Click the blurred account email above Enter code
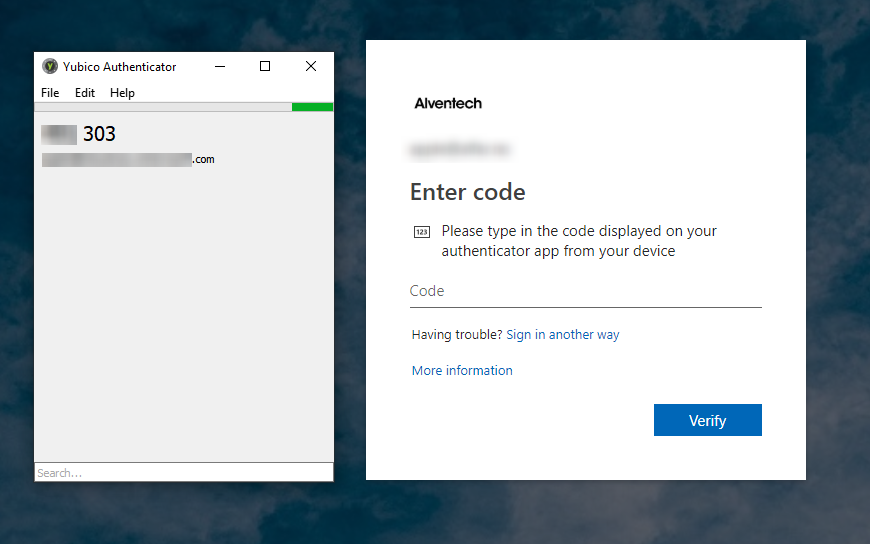 [460, 149]
